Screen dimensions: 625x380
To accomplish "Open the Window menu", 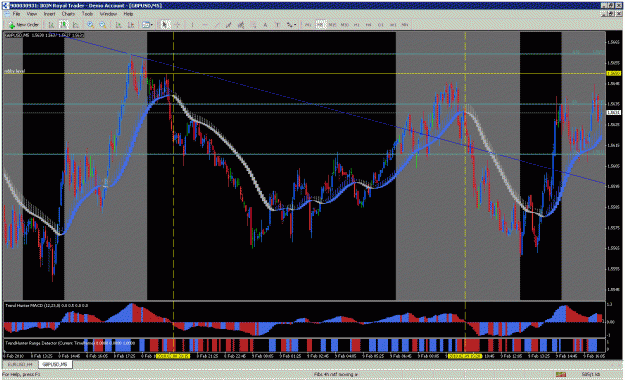I will [108, 14].
